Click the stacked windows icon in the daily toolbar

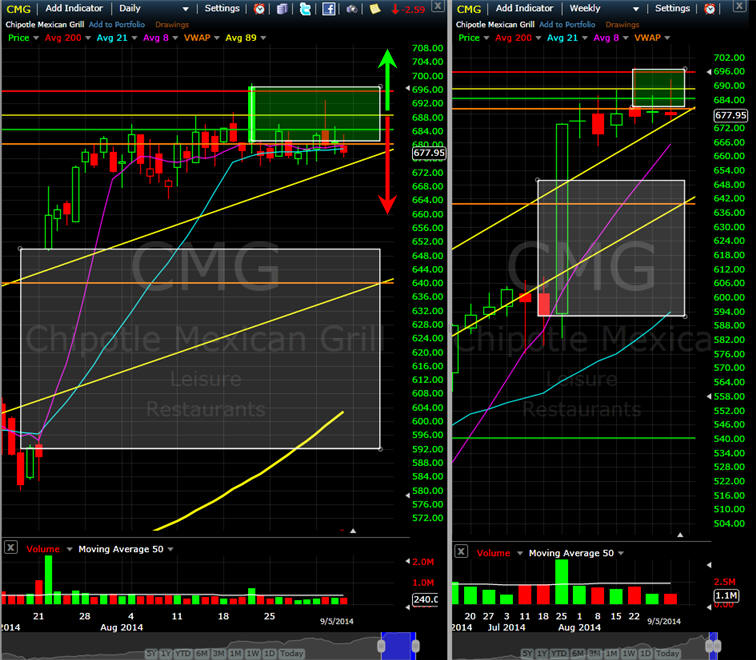(x=282, y=8)
